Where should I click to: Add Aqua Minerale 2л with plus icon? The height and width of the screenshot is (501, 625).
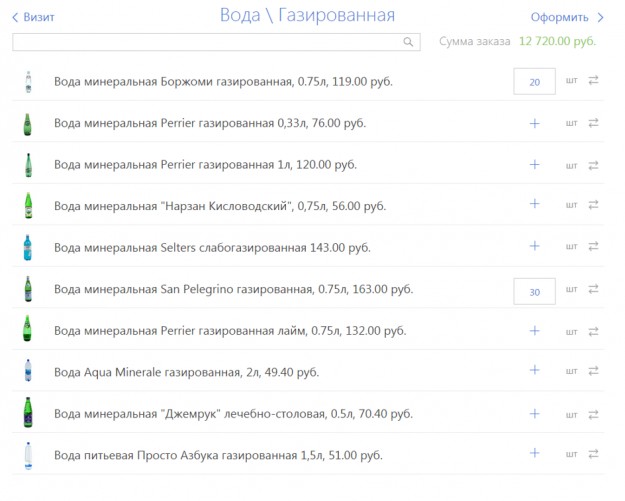534,370
